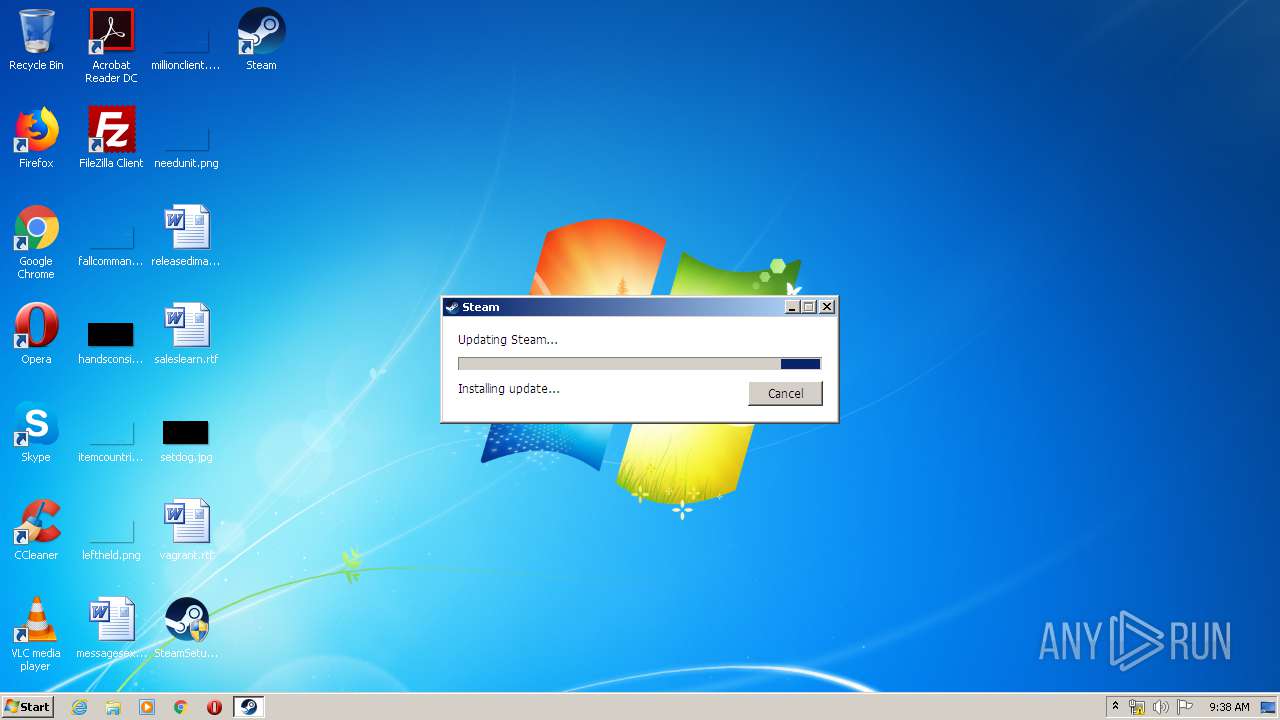Select the Opera desktop shortcut
Viewport: 1280px width, 720px height.
36,334
